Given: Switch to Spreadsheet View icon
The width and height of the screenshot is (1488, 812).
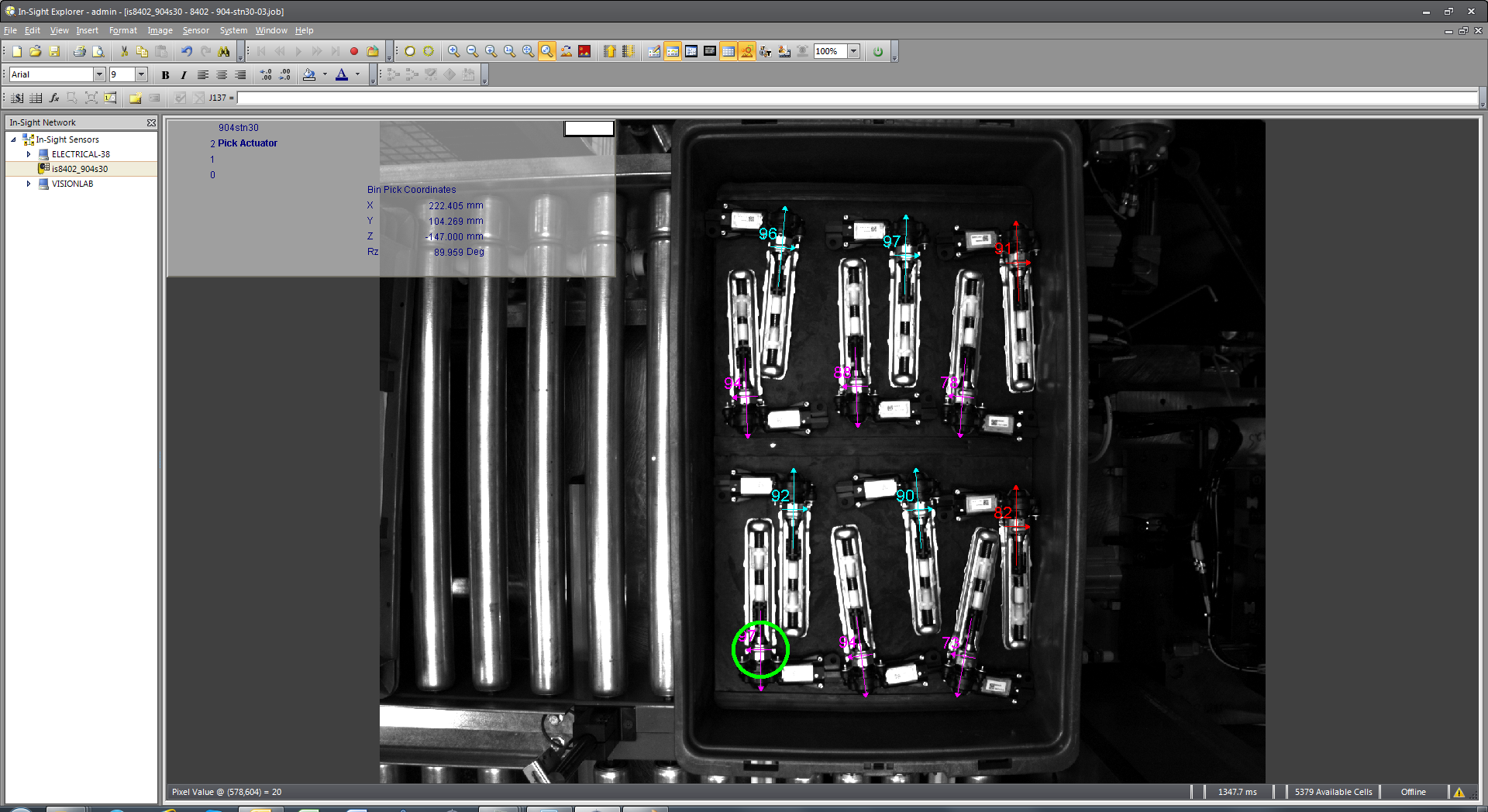Looking at the screenshot, I should tap(728, 51).
